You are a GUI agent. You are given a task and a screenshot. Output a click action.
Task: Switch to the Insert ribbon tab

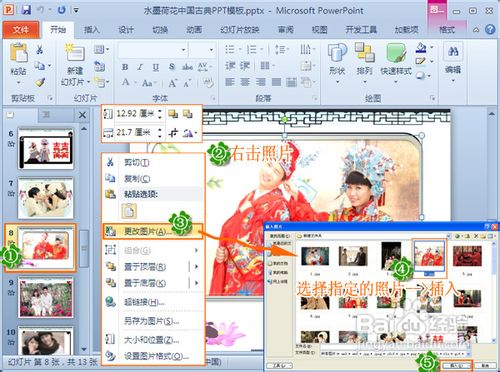92,30
